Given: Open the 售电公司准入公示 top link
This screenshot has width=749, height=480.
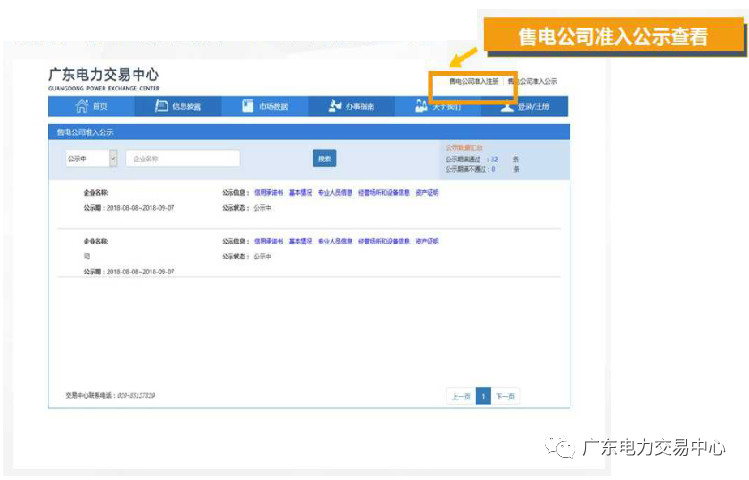Looking at the screenshot, I should 533,81.
